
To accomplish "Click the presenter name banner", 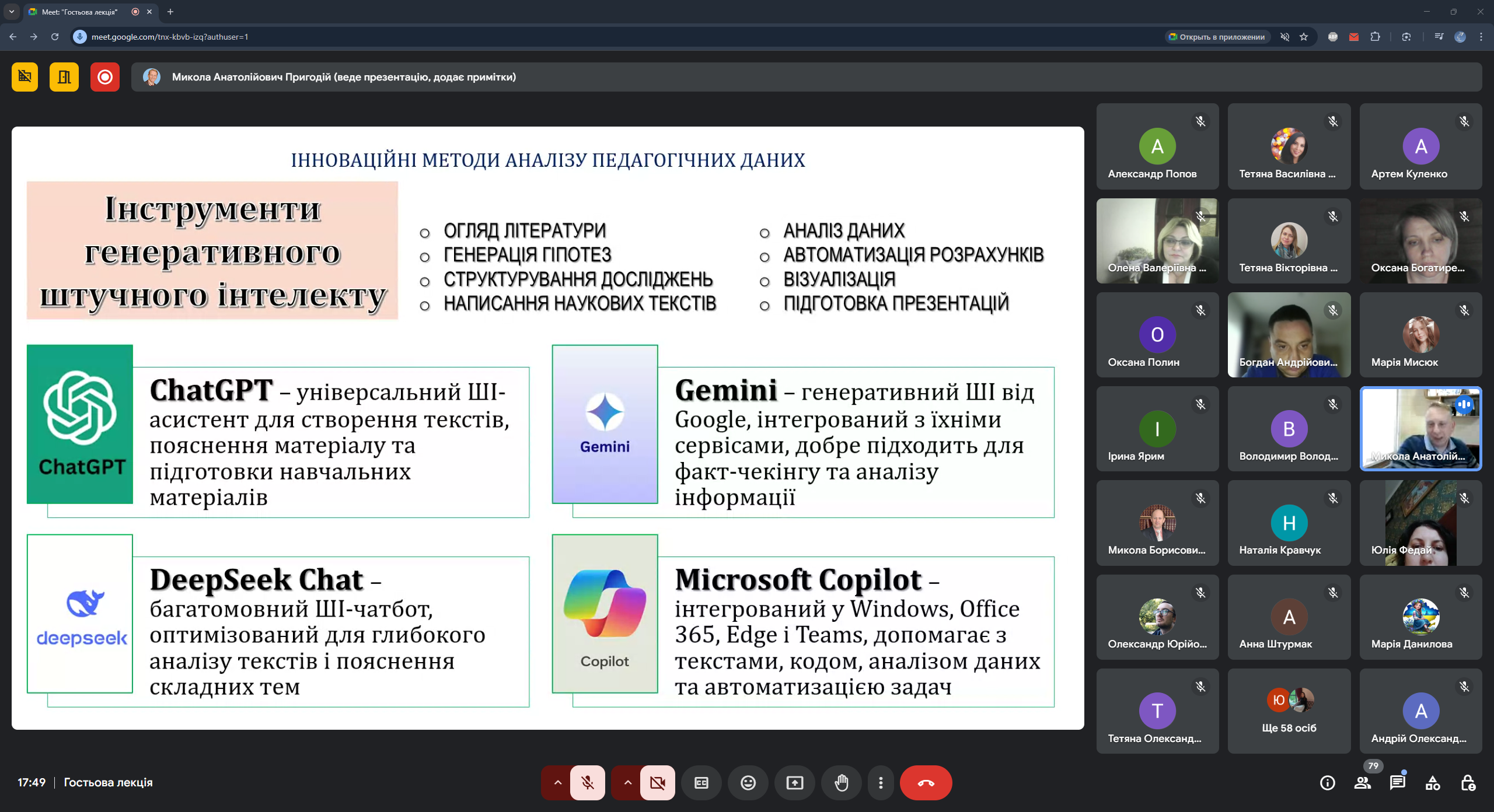I will [807, 77].
